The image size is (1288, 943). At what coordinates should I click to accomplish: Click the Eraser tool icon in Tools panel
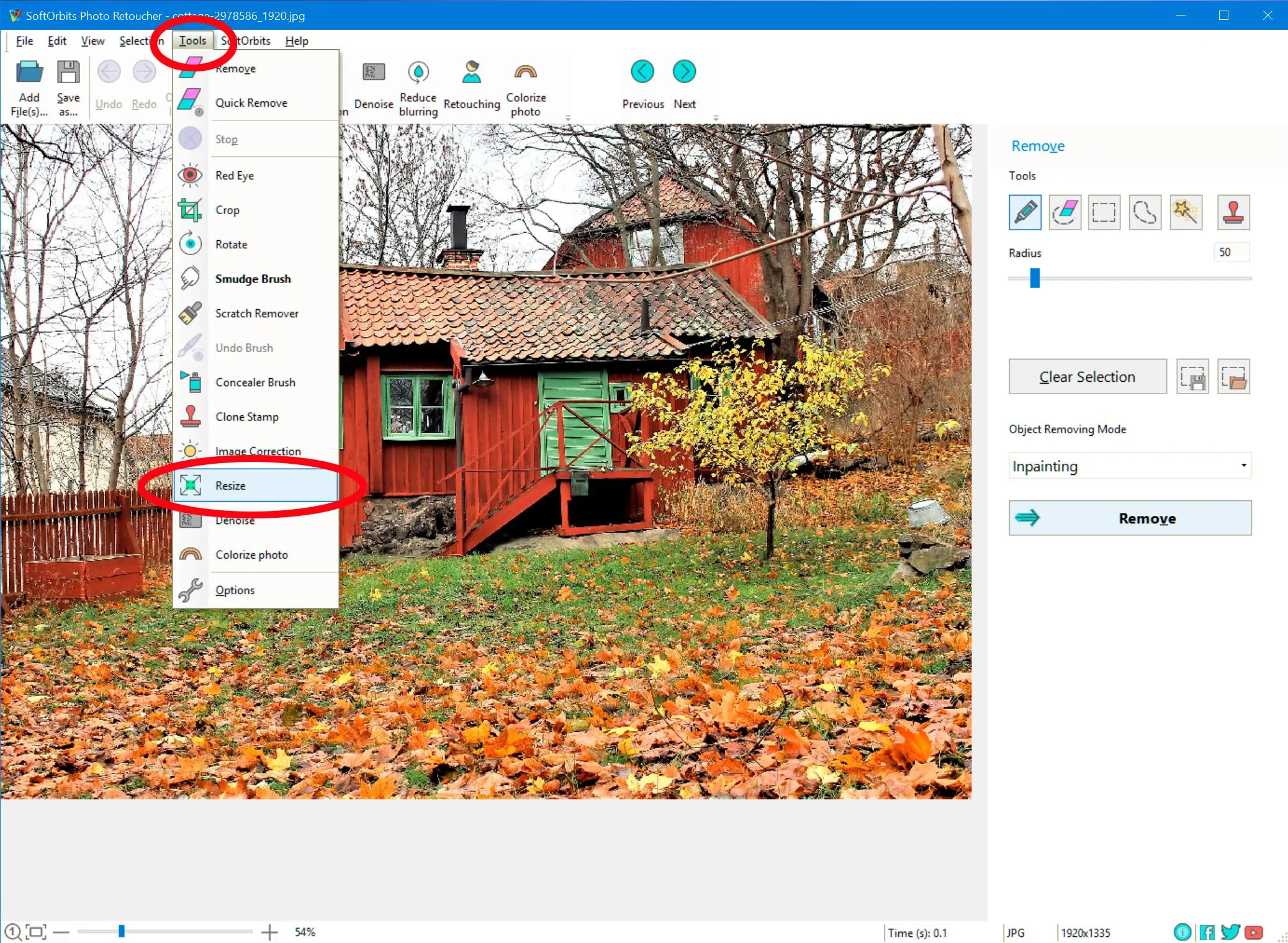click(1064, 211)
